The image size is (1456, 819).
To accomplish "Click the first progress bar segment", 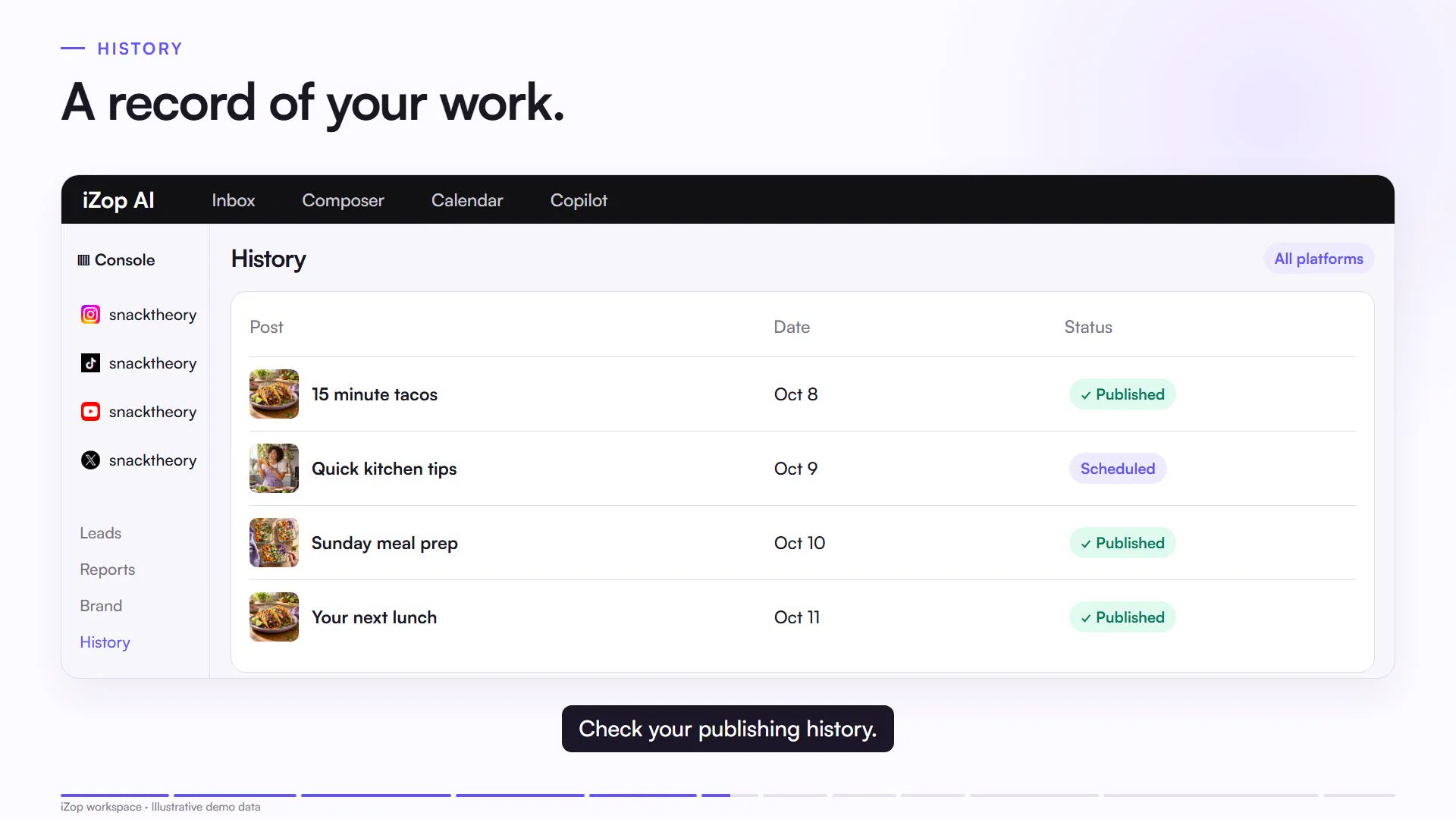I will [x=115, y=795].
